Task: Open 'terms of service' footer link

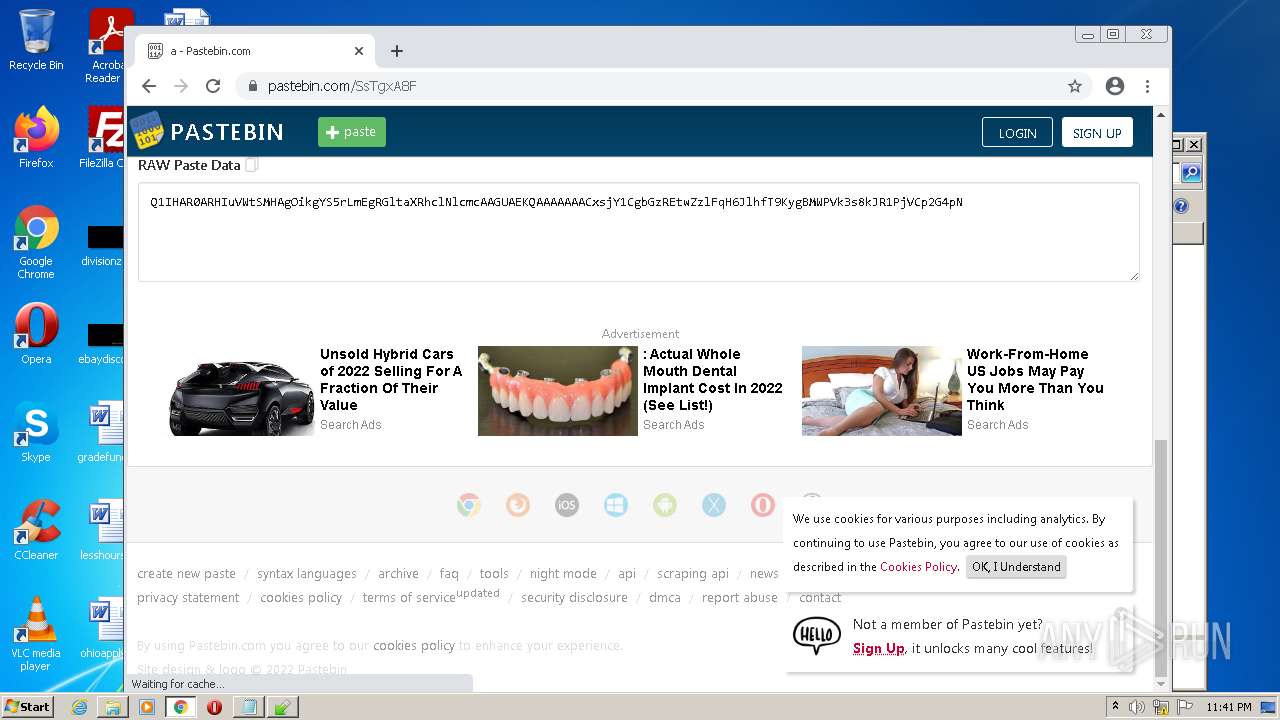Action: click(x=409, y=598)
